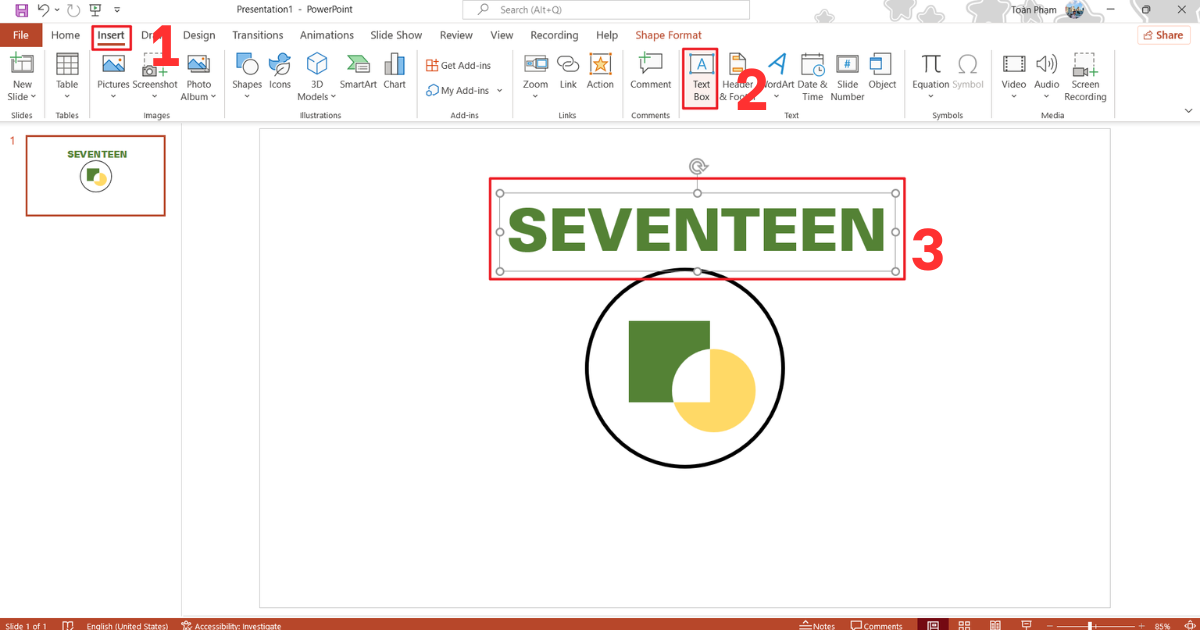Create a Photo Album
1200x630 pixels.
pyautogui.click(x=198, y=76)
